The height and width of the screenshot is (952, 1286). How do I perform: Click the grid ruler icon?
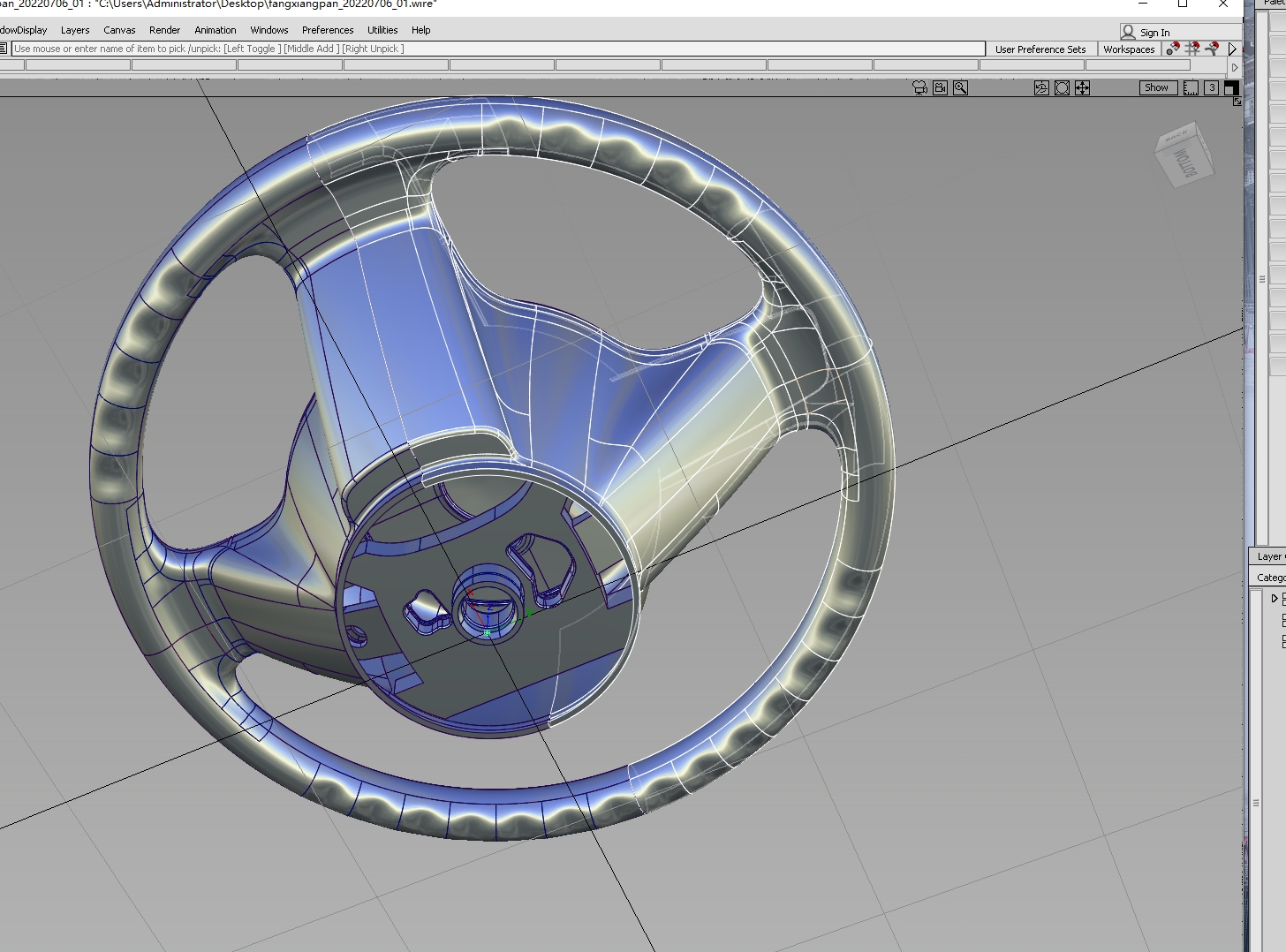[1191, 87]
